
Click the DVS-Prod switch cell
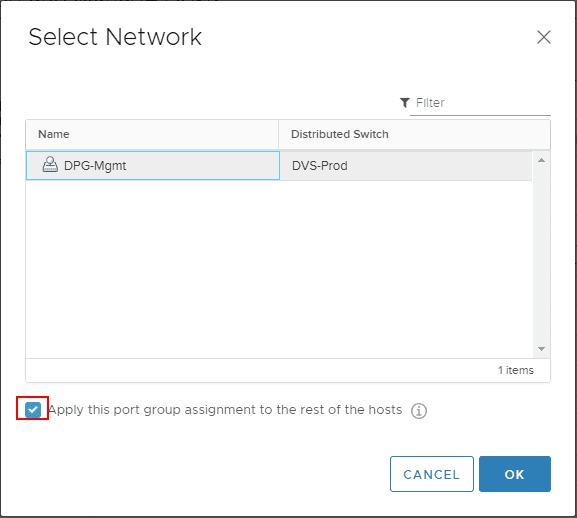tap(406, 166)
